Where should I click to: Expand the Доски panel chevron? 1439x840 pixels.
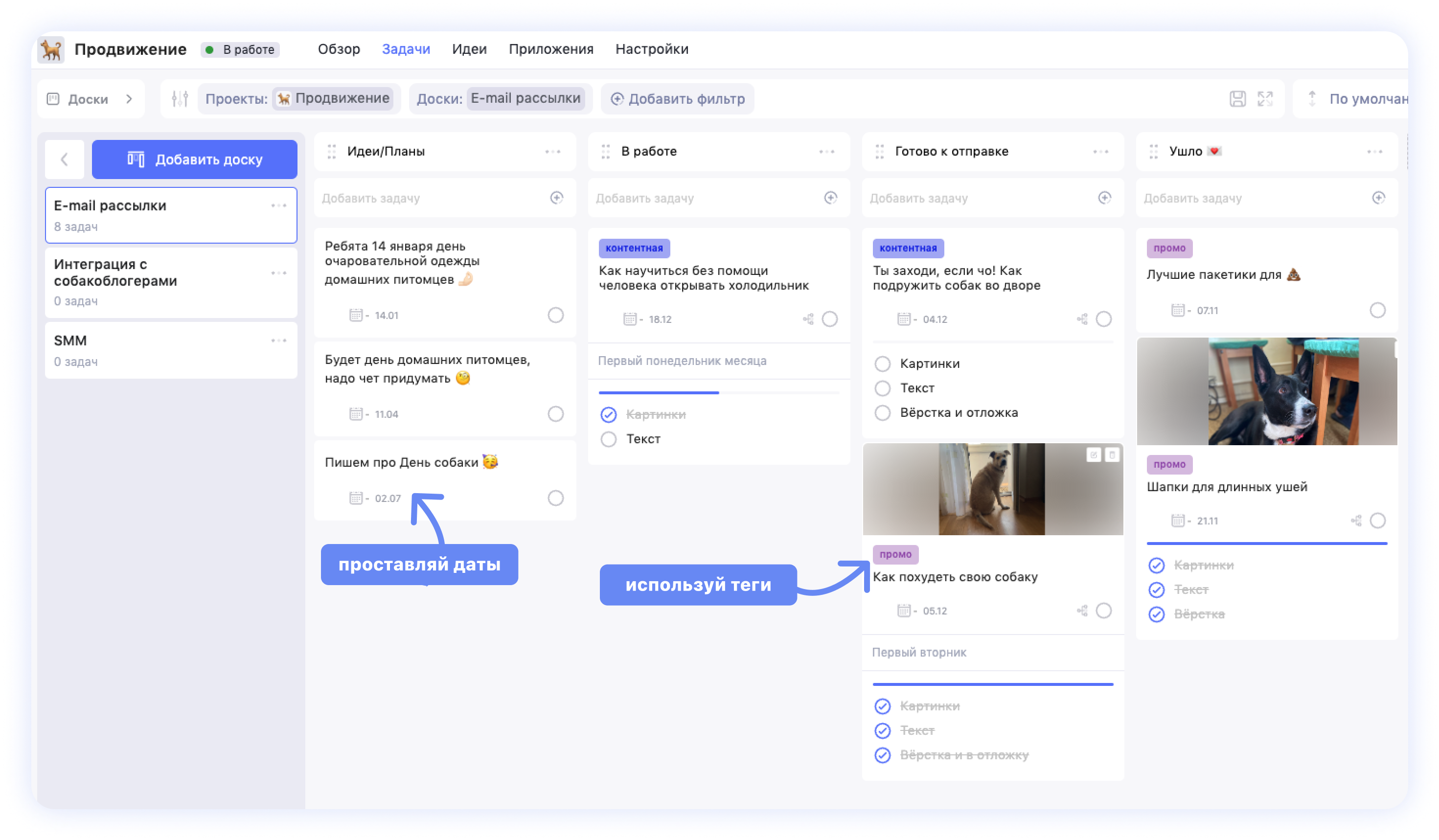pos(130,99)
